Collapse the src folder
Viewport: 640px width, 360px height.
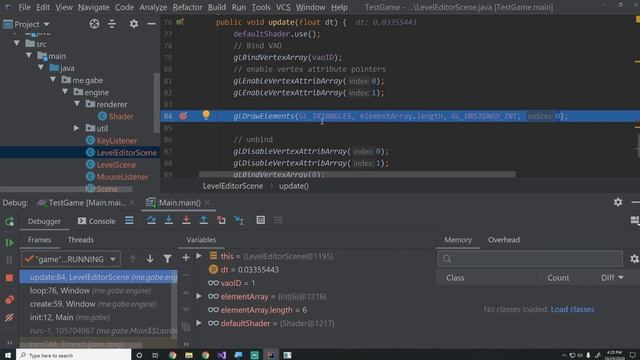tap(17, 43)
